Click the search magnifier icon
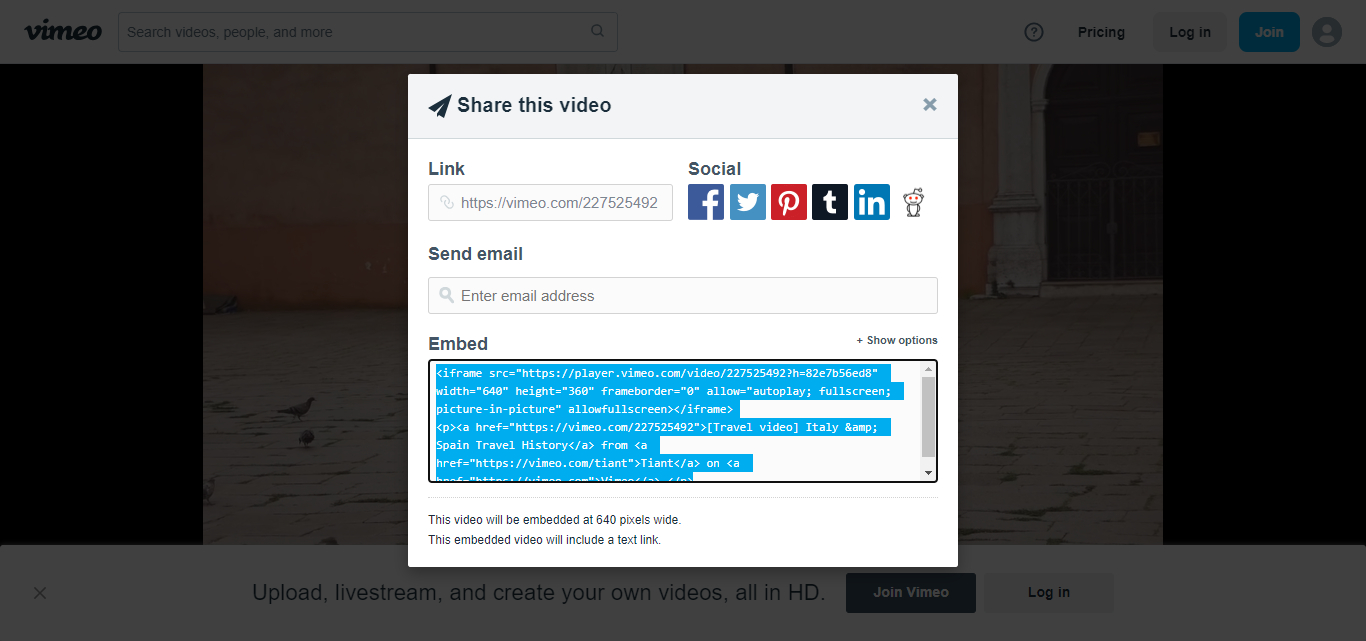Image resolution: width=1366 pixels, height=641 pixels. click(598, 31)
